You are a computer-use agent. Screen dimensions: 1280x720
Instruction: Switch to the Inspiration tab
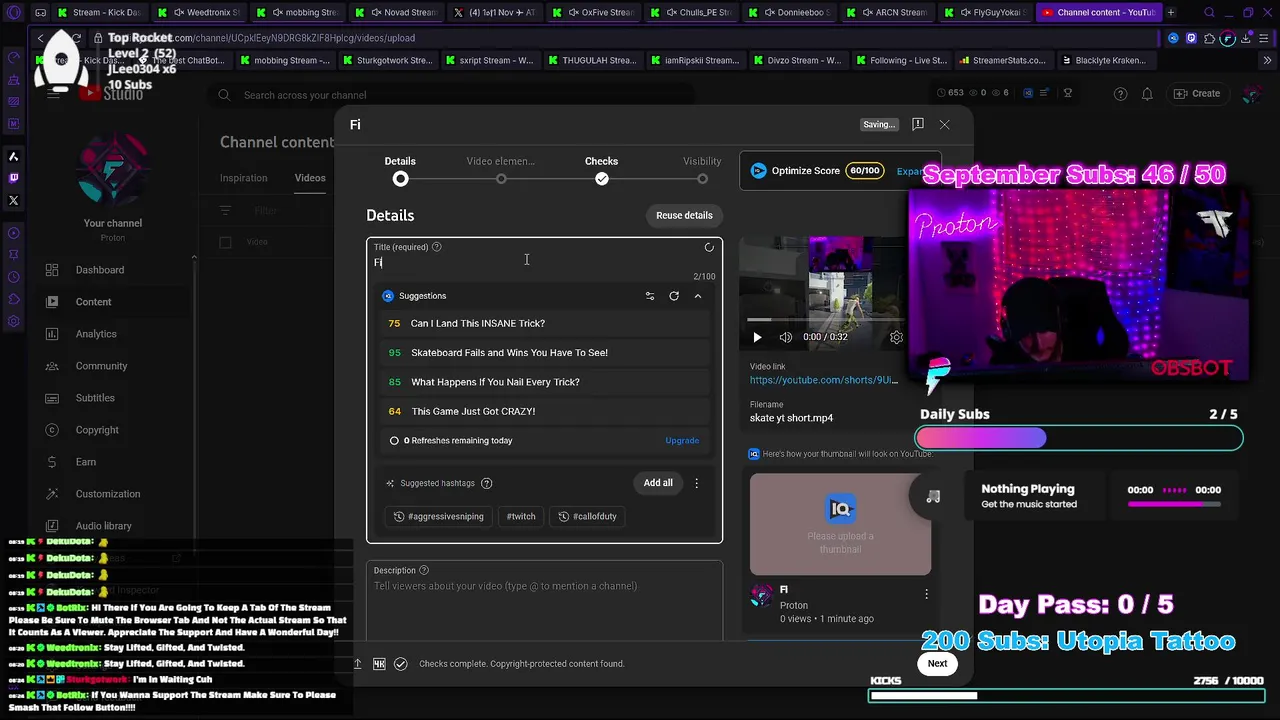coord(244,178)
